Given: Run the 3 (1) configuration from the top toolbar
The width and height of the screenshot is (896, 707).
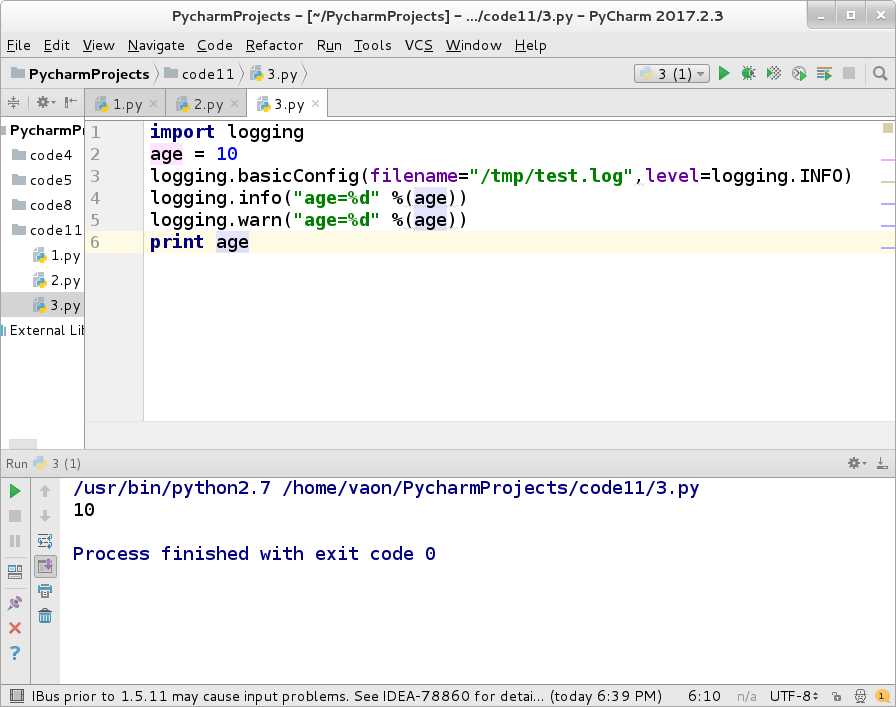Looking at the screenshot, I should (724, 74).
